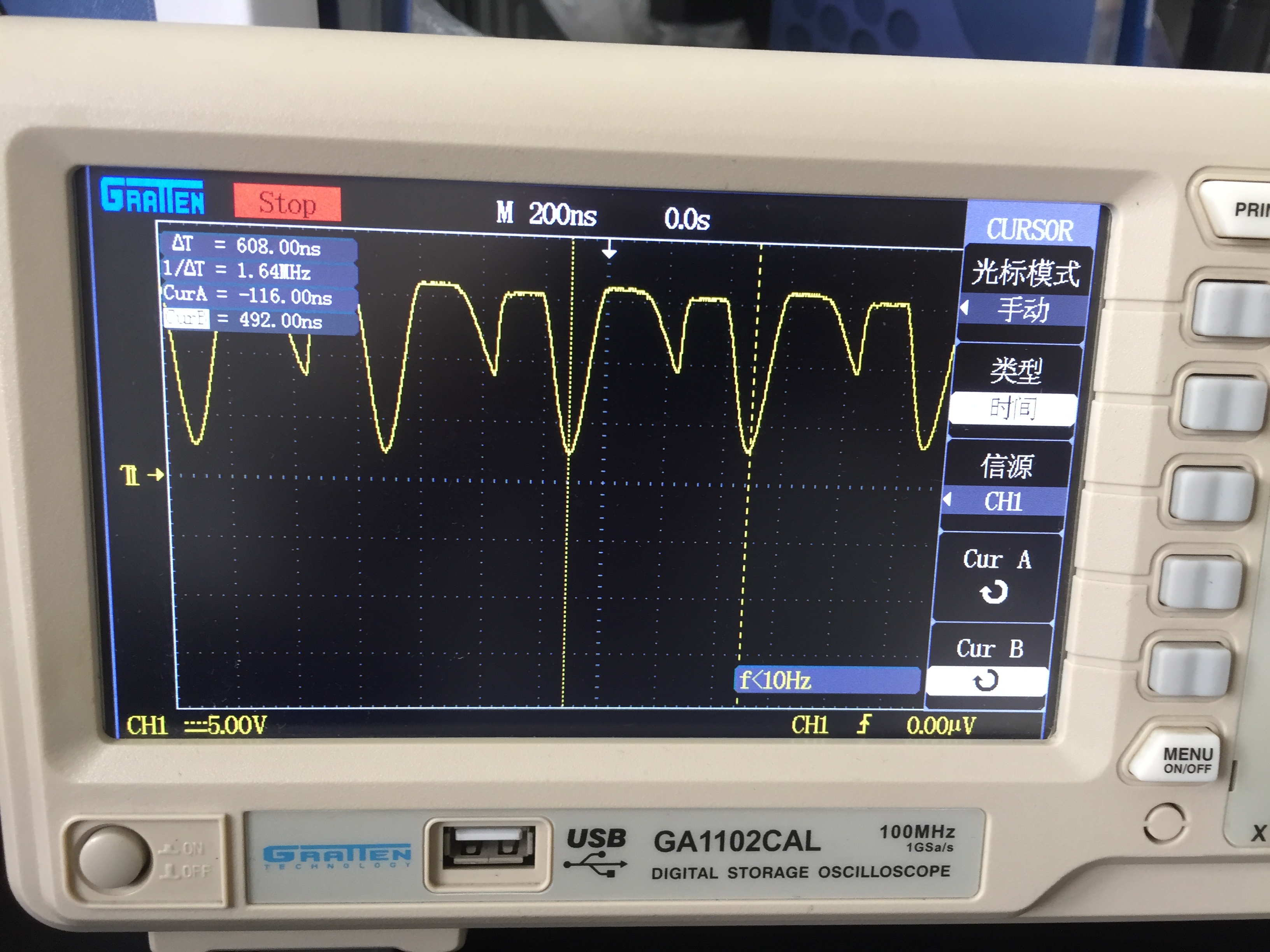This screenshot has height=952, width=1270.
Task: Select the Cur A rotate knob icon
Action: pos(994,591)
